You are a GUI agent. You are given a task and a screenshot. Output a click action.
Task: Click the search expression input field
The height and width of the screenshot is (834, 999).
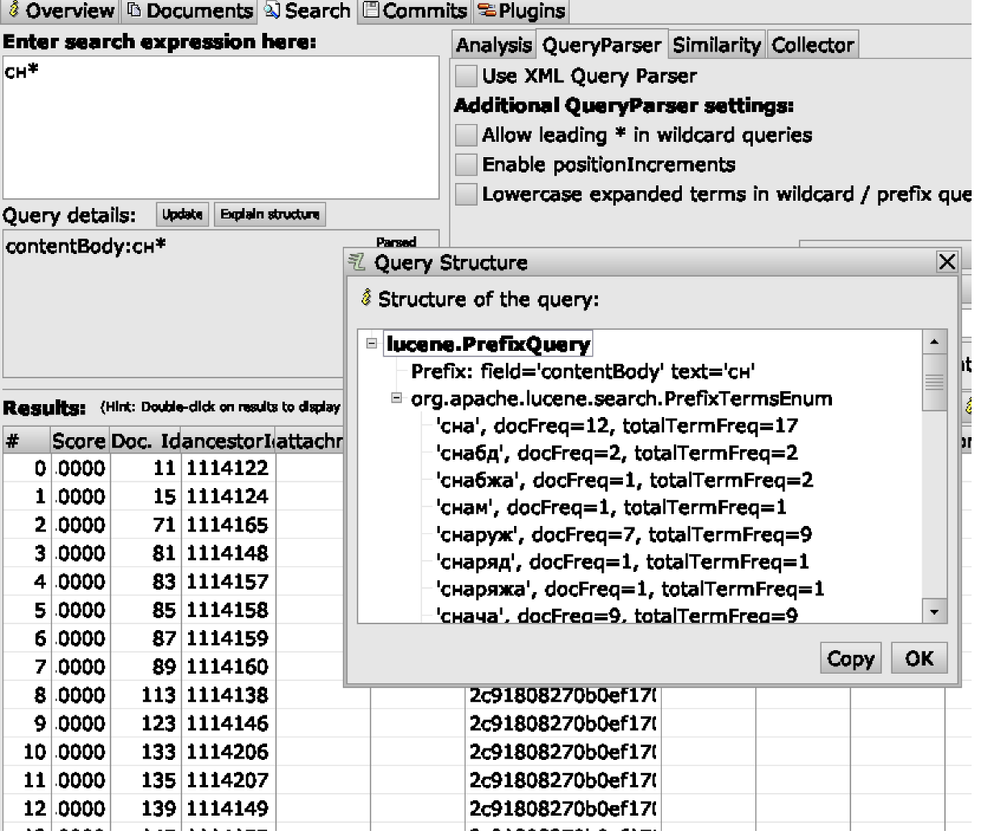(x=221, y=127)
